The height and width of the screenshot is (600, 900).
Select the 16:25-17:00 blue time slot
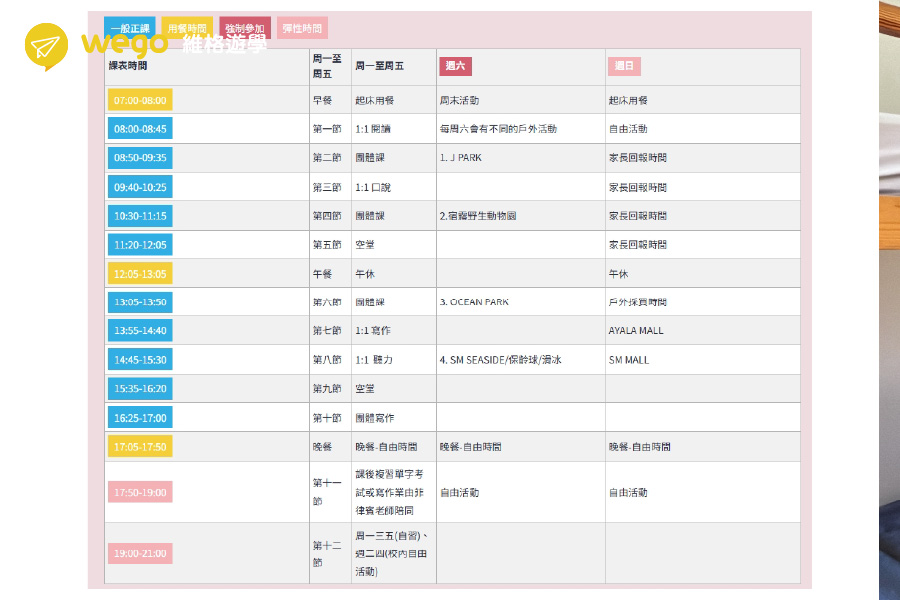[140, 417]
